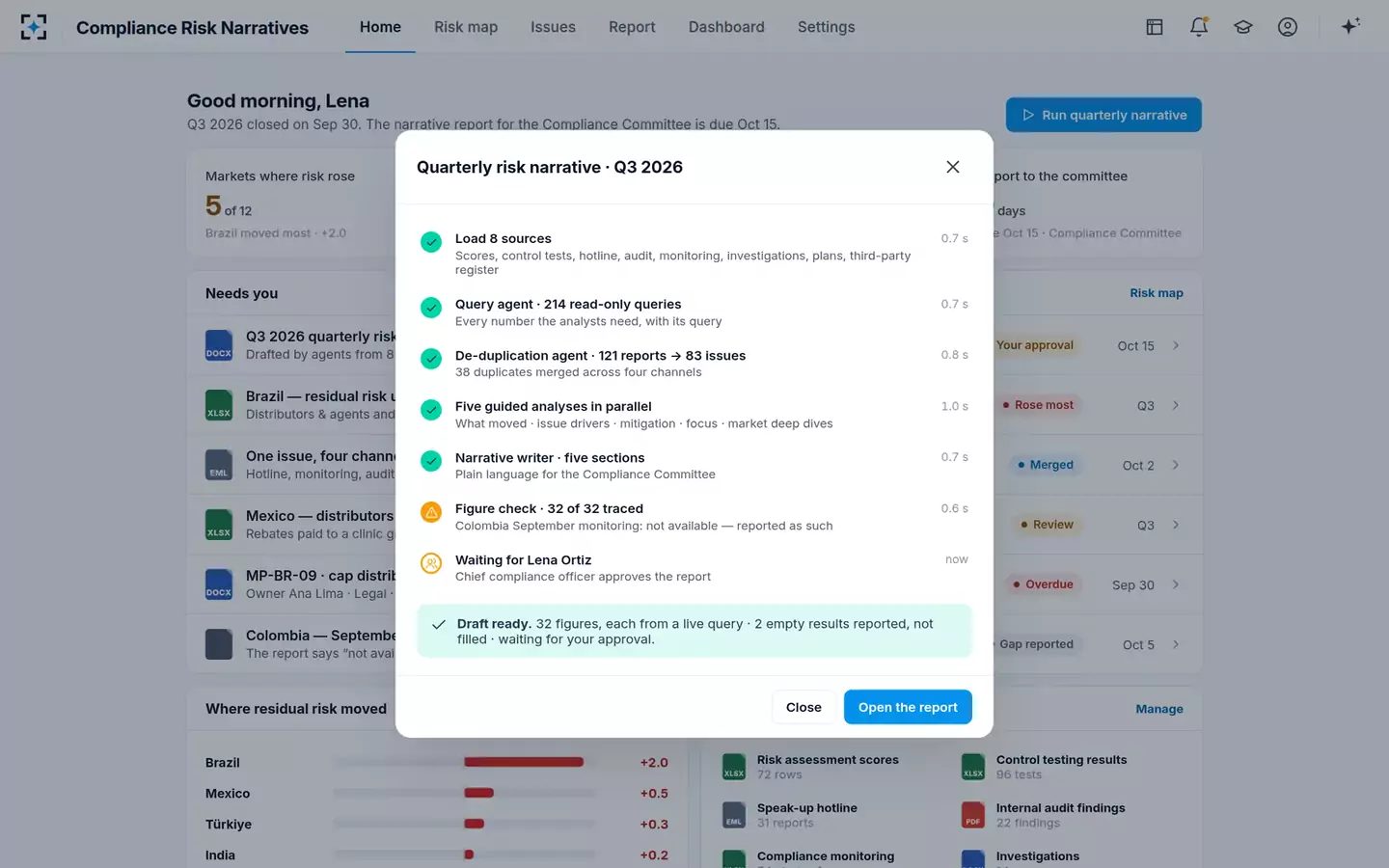
Task: Expand the Your approval Oct 15 row chevron
Action: tap(1176, 345)
